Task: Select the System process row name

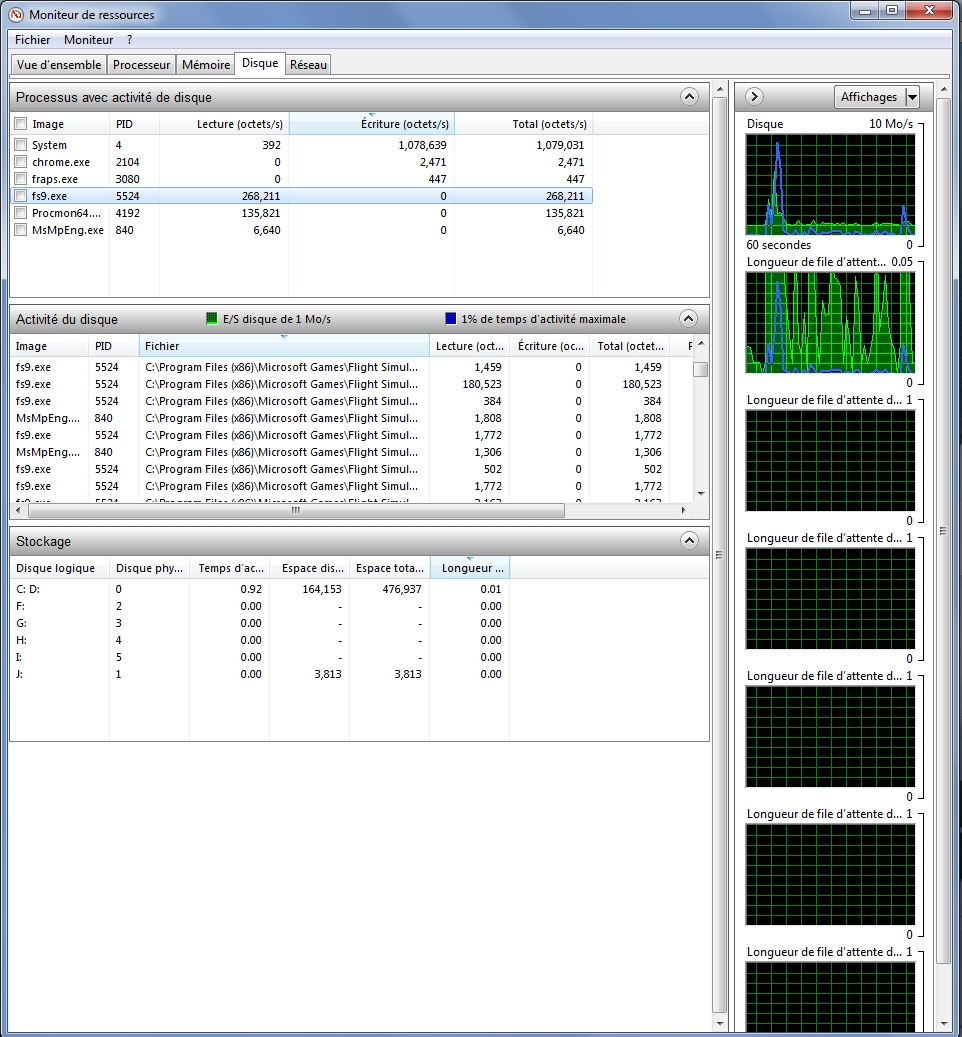Action: click(49, 145)
